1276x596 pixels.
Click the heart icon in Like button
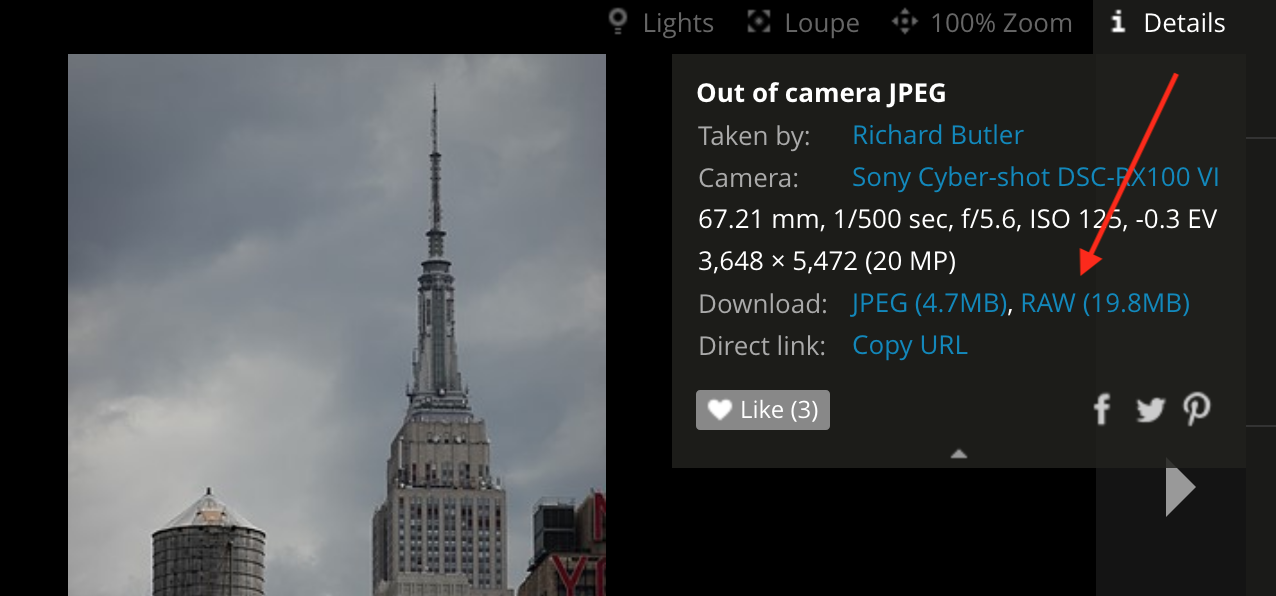click(720, 410)
